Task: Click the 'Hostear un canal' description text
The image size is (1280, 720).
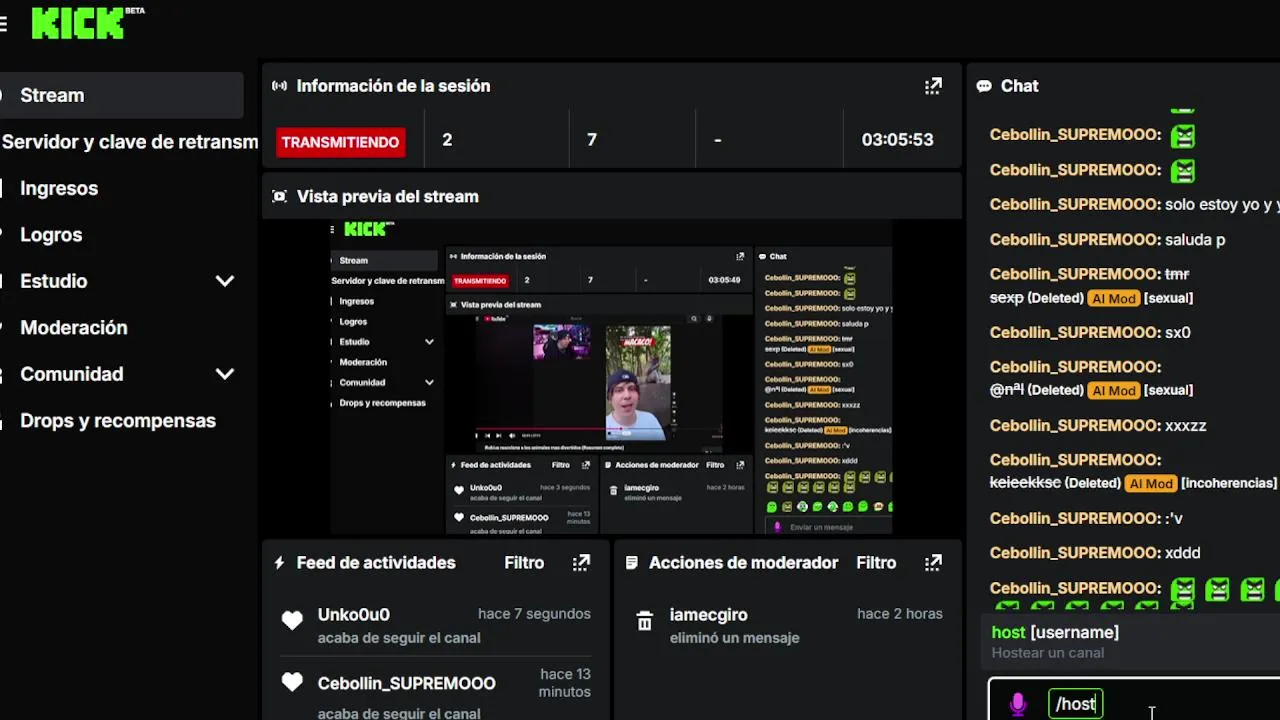Action: pyautogui.click(x=1048, y=653)
